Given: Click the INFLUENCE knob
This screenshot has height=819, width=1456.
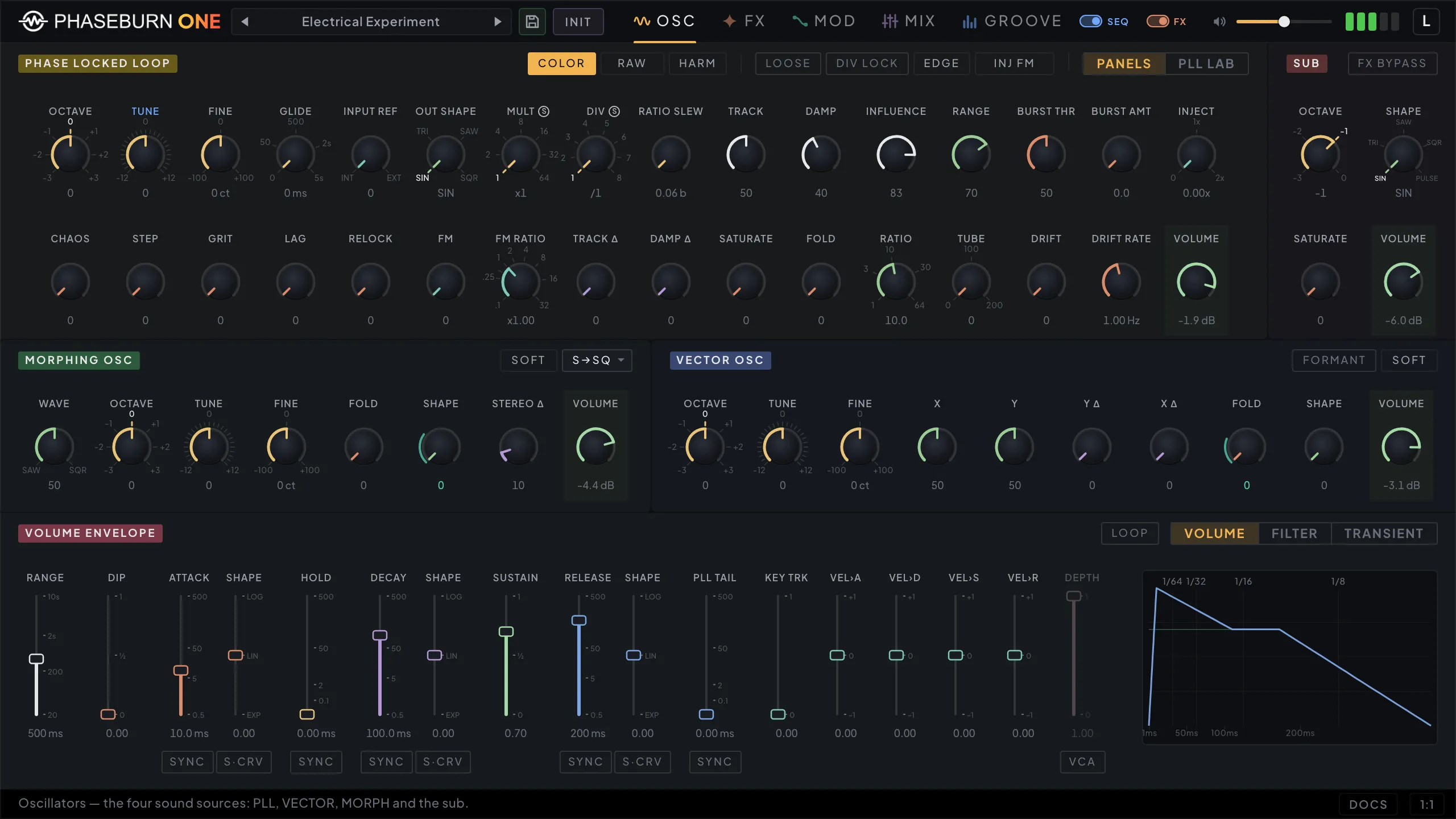Looking at the screenshot, I should [896, 154].
